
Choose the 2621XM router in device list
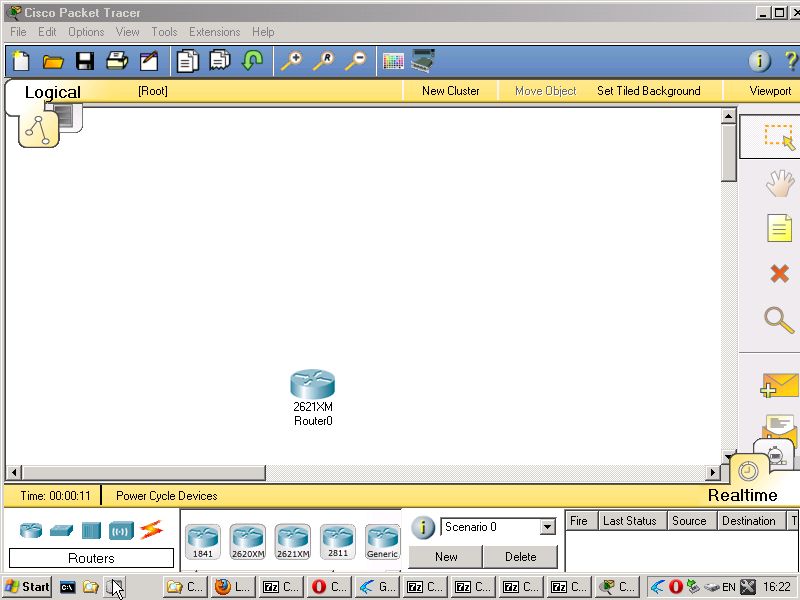coord(293,541)
